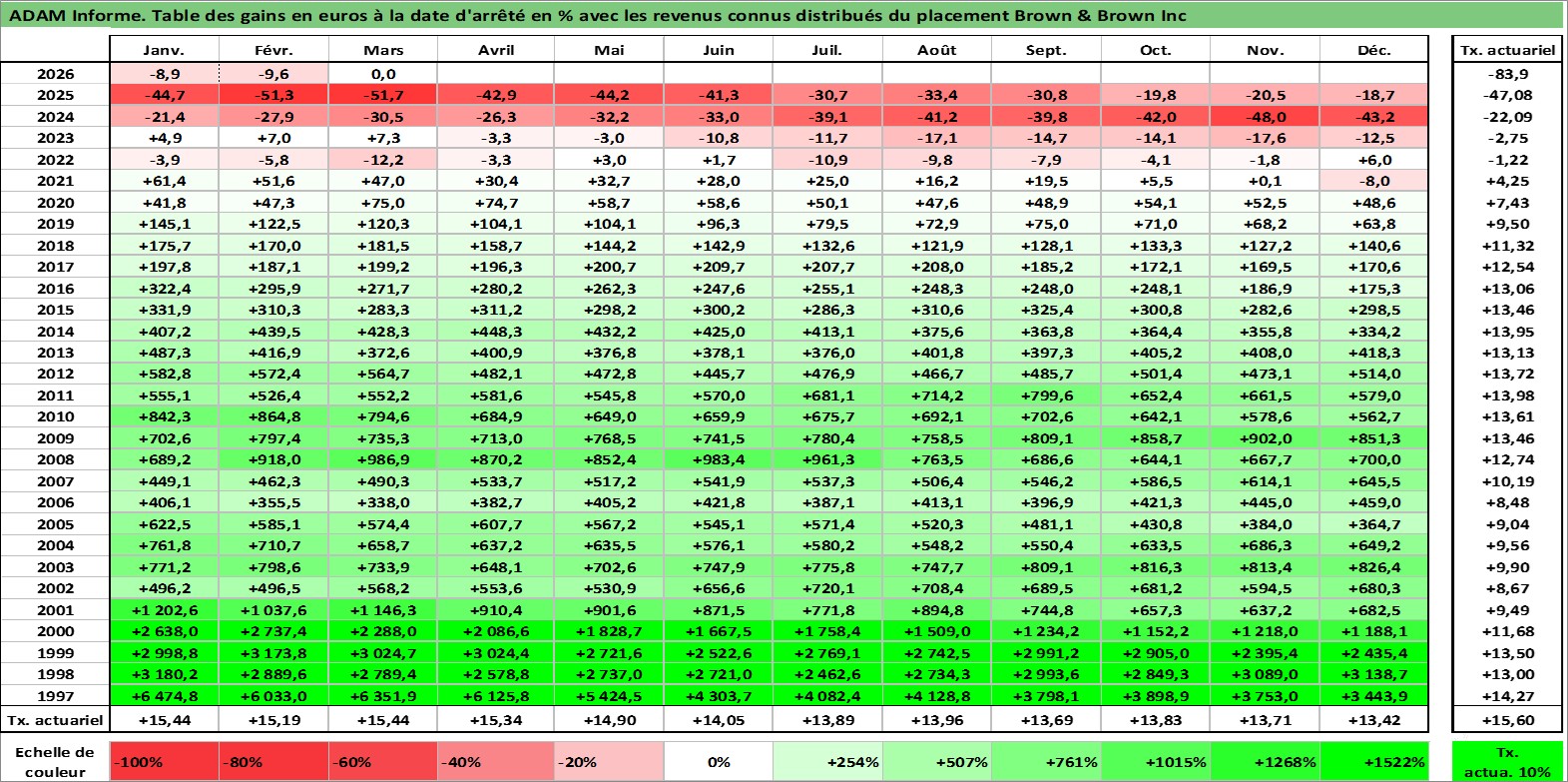Click the +15,60 overall actuarial rate cell
The image size is (1568, 782).
pyautogui.click(x=1507, y=720)
